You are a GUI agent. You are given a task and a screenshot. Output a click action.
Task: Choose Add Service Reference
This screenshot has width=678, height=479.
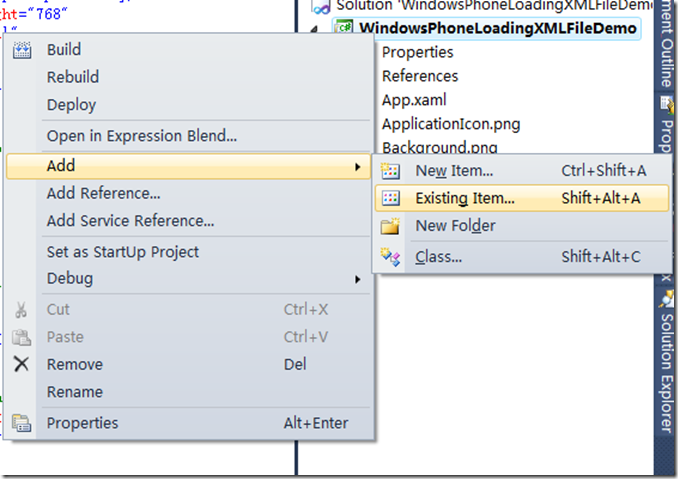click(x=188, y=221)
